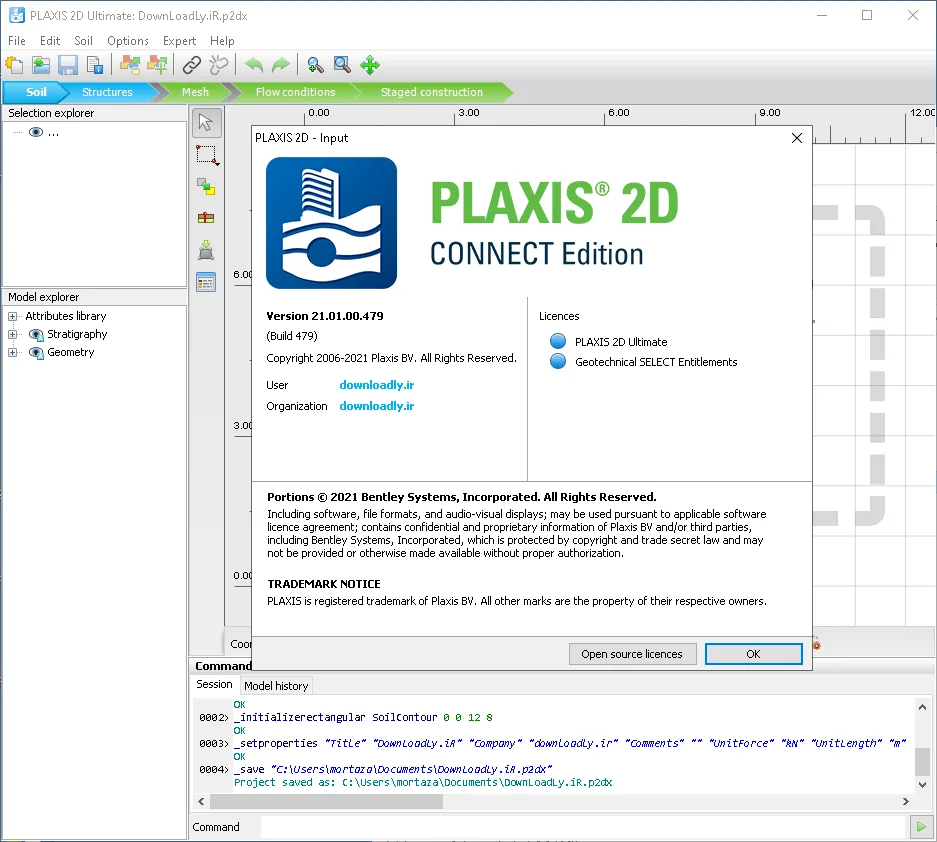Image resolution: width=937 pixels, height=842 pixels.
Task: Click the green run command arrow icon
Action: coord(921,827)
